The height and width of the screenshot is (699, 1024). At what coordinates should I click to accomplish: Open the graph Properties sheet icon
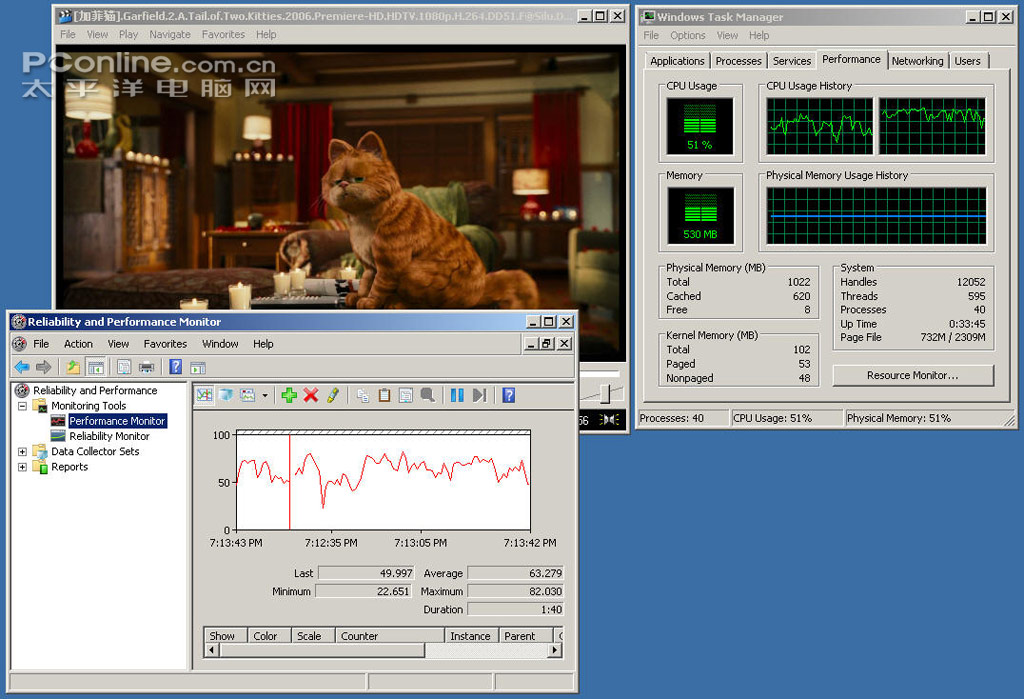(406, 395)
